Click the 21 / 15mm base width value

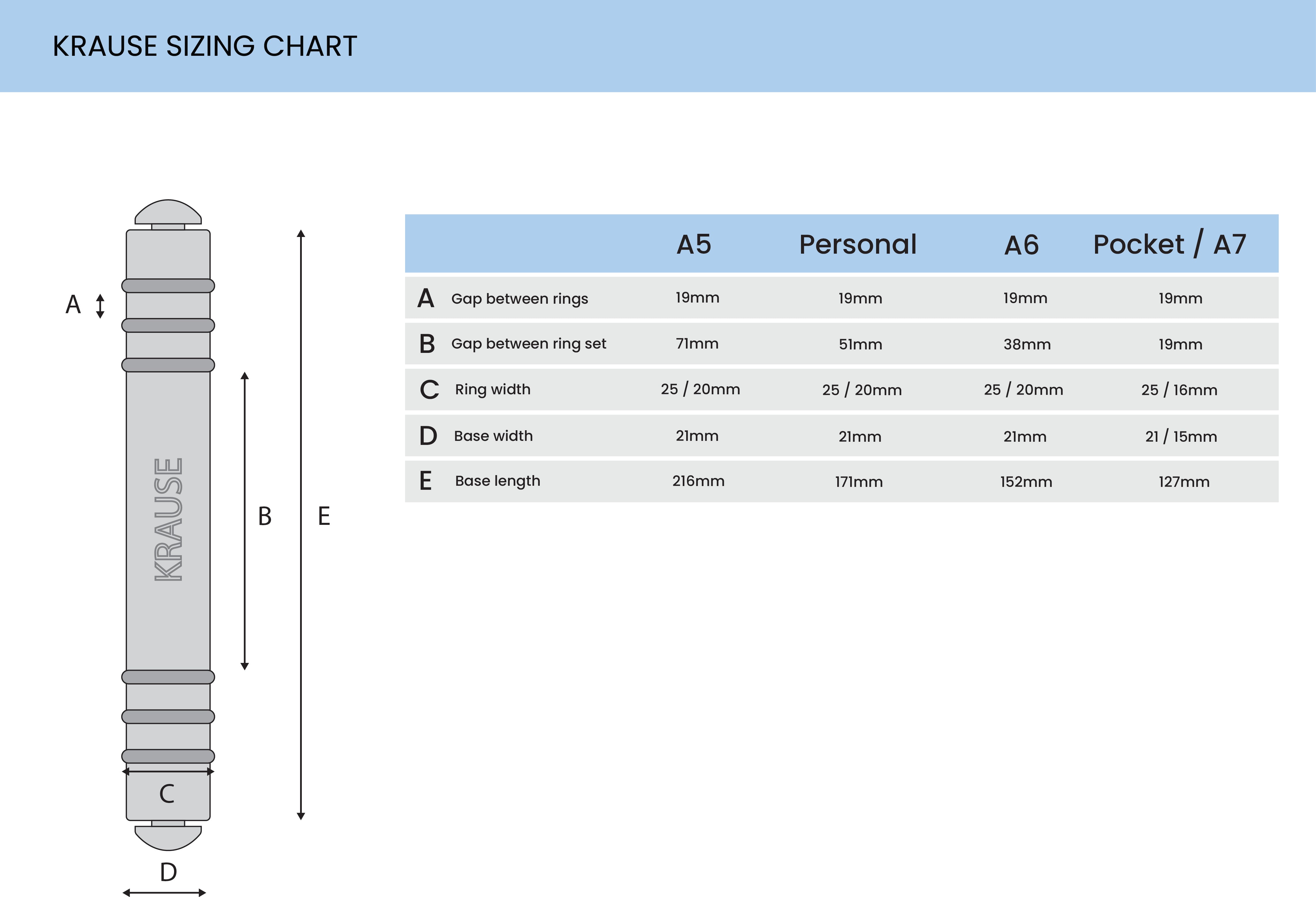coord(1181,436)
